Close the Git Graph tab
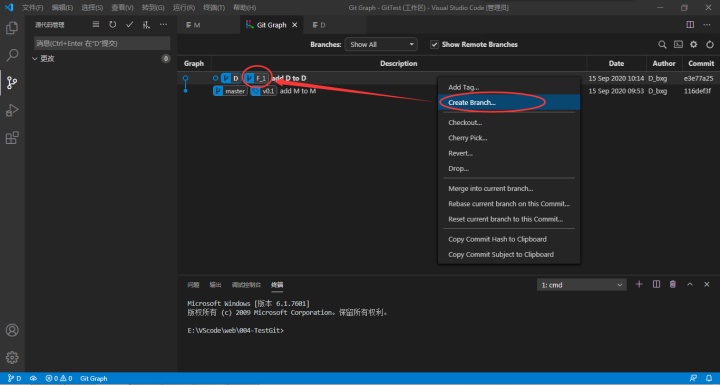The image size is (720, 385). click(295, 25)
